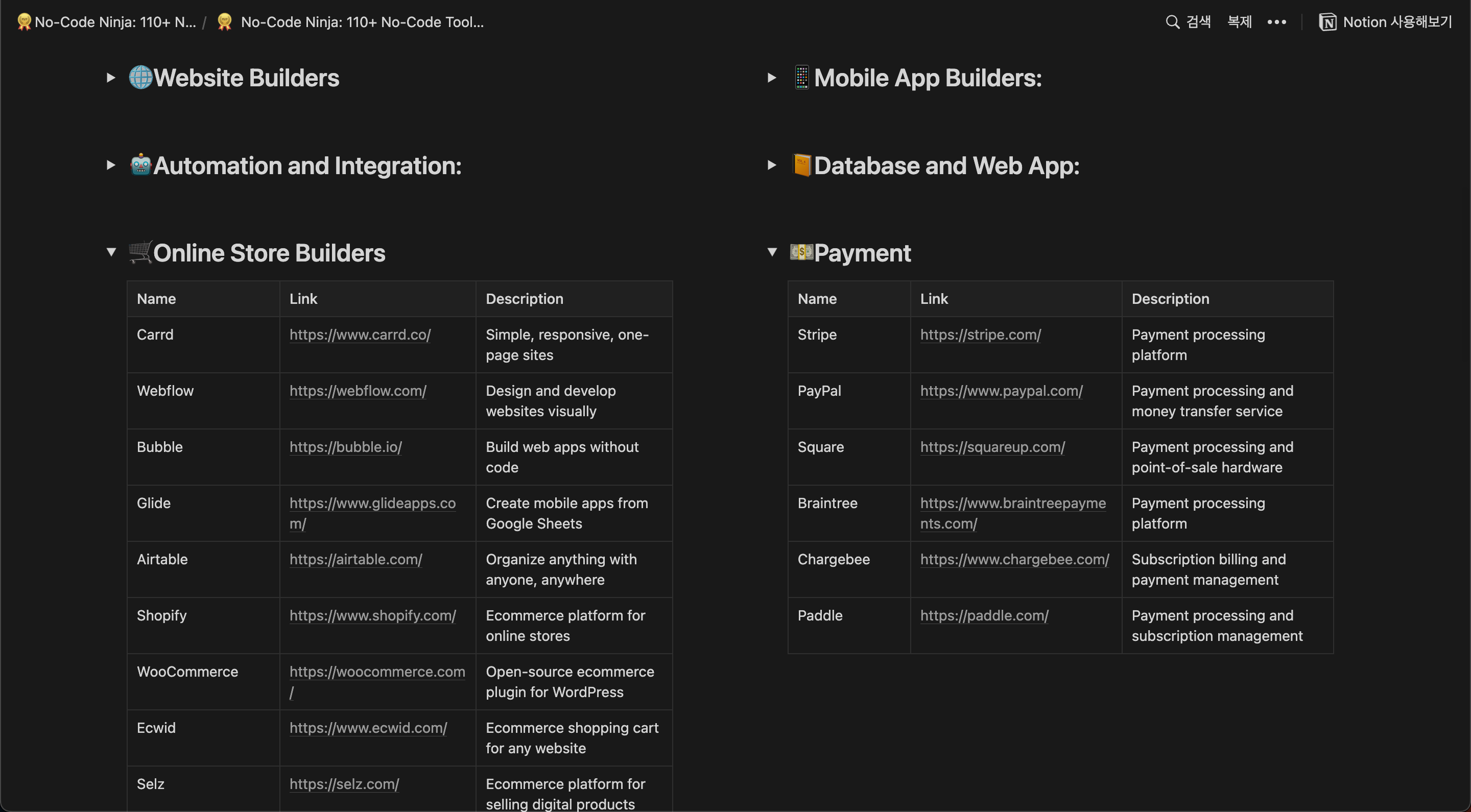Viewport: 1471px width, 812px height.
Task: Select the Webflow name cell
Action: (203, 401)
